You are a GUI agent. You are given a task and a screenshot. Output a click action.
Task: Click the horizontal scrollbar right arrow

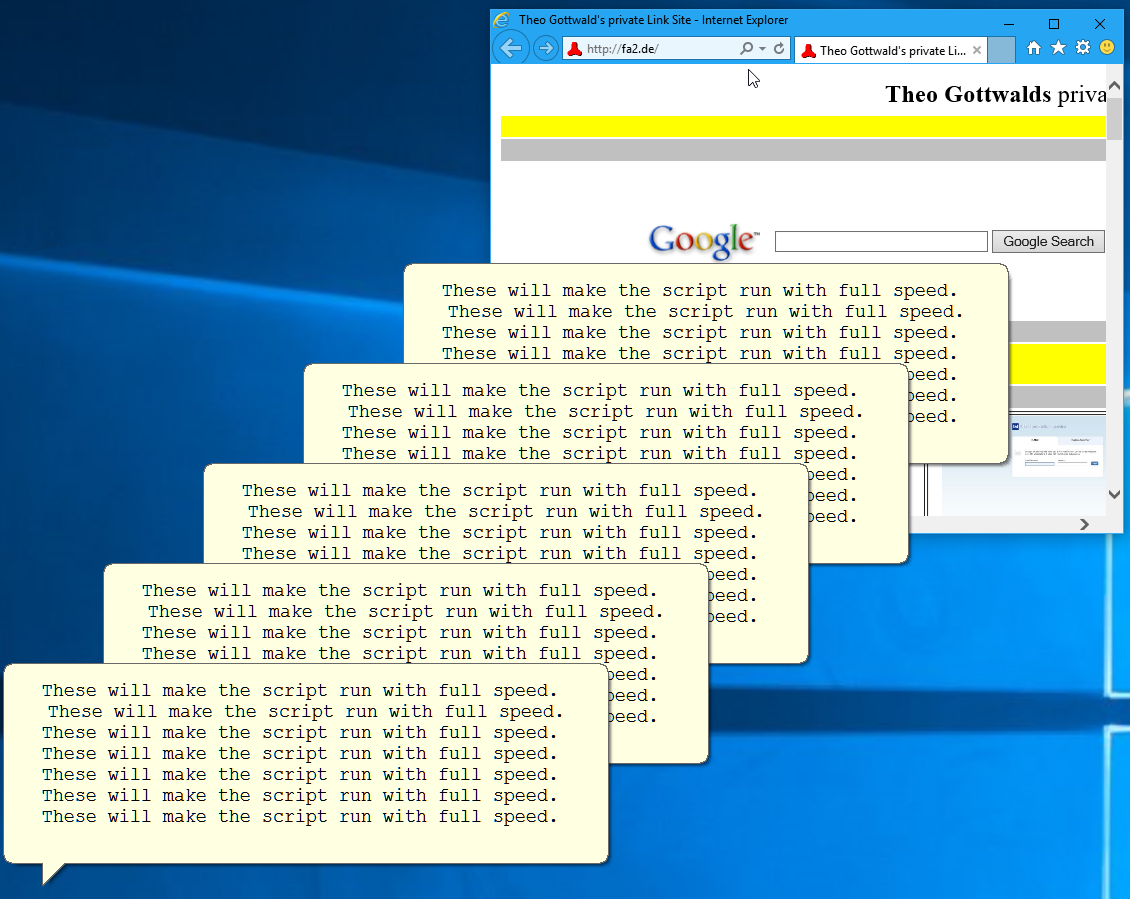(x=1083, y=524)
